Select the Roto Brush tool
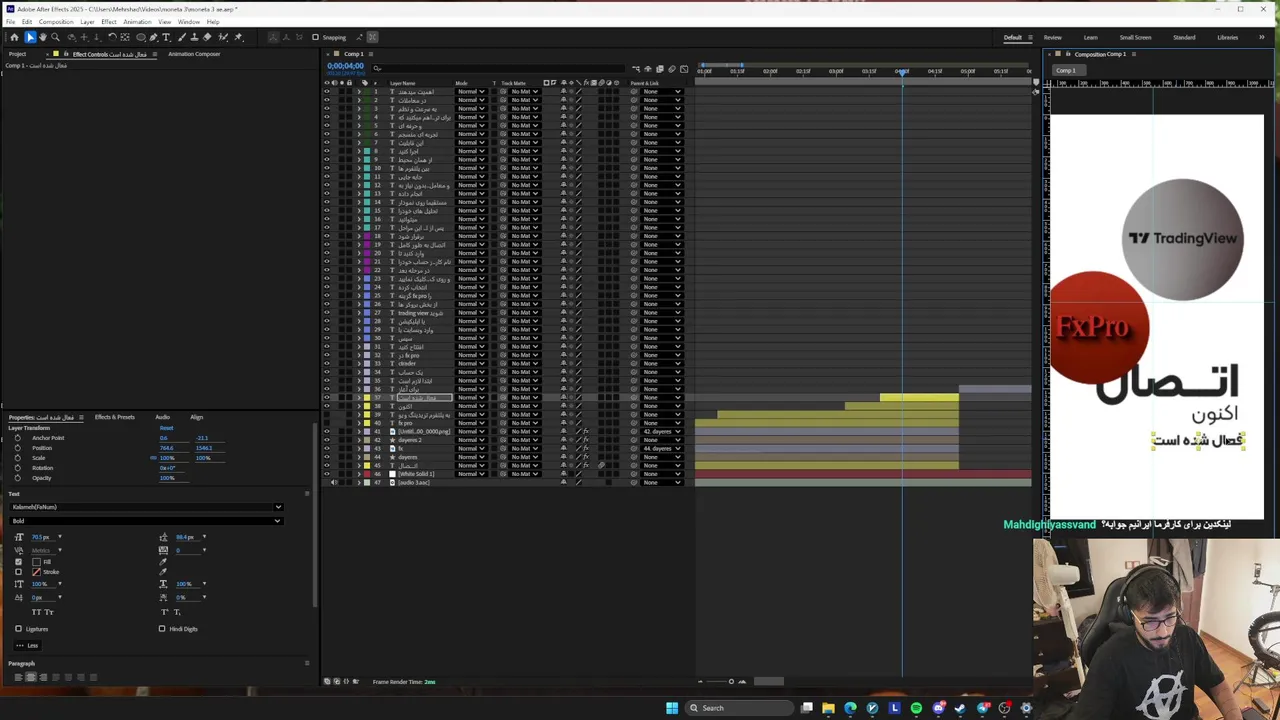1280x720 pixels. tap(222, 37)
